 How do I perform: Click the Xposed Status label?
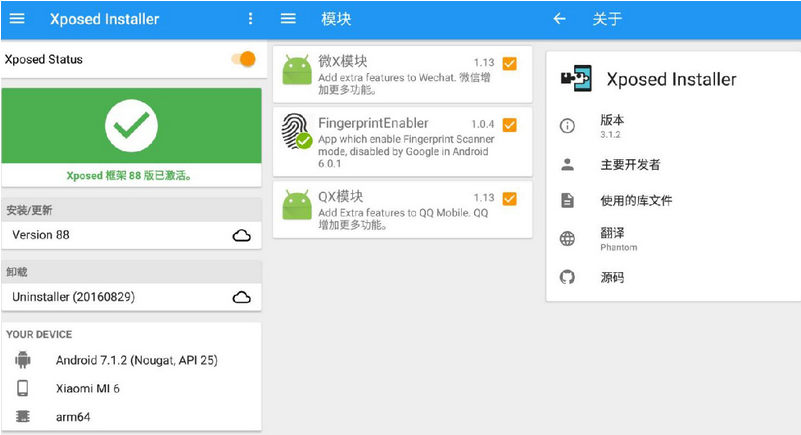point(43,59)
